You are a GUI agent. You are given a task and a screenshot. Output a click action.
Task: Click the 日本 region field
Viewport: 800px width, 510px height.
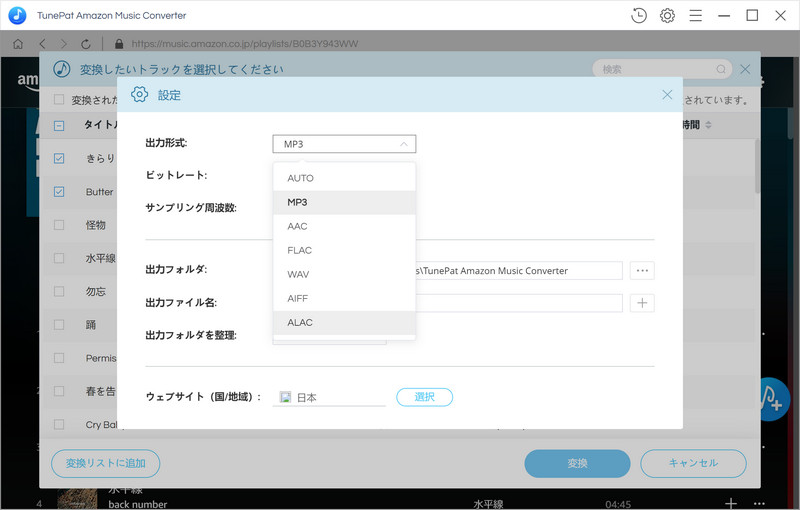point(329,397)
